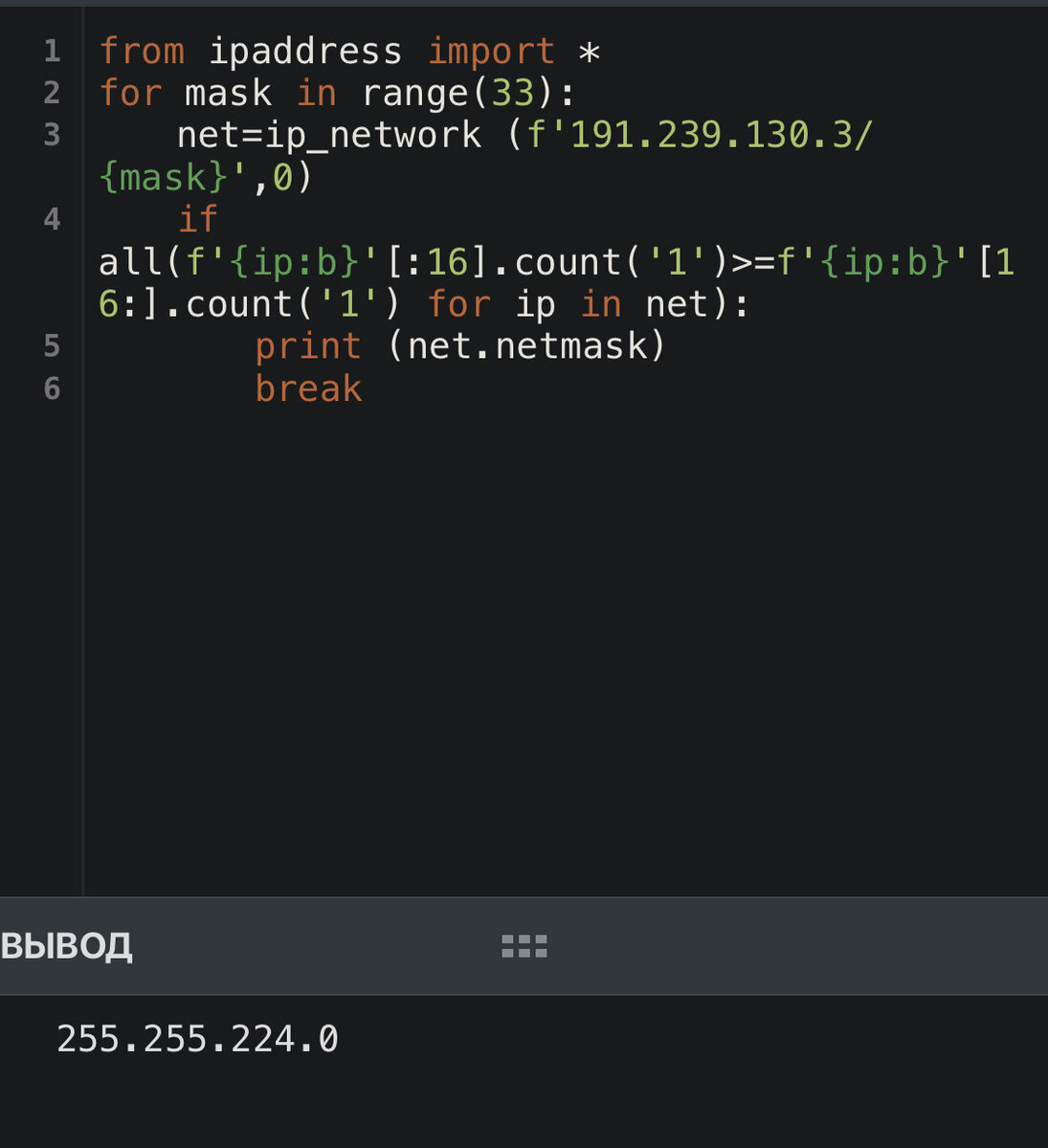Place cursor on 'print' in line 5

(x=308, y=346)
